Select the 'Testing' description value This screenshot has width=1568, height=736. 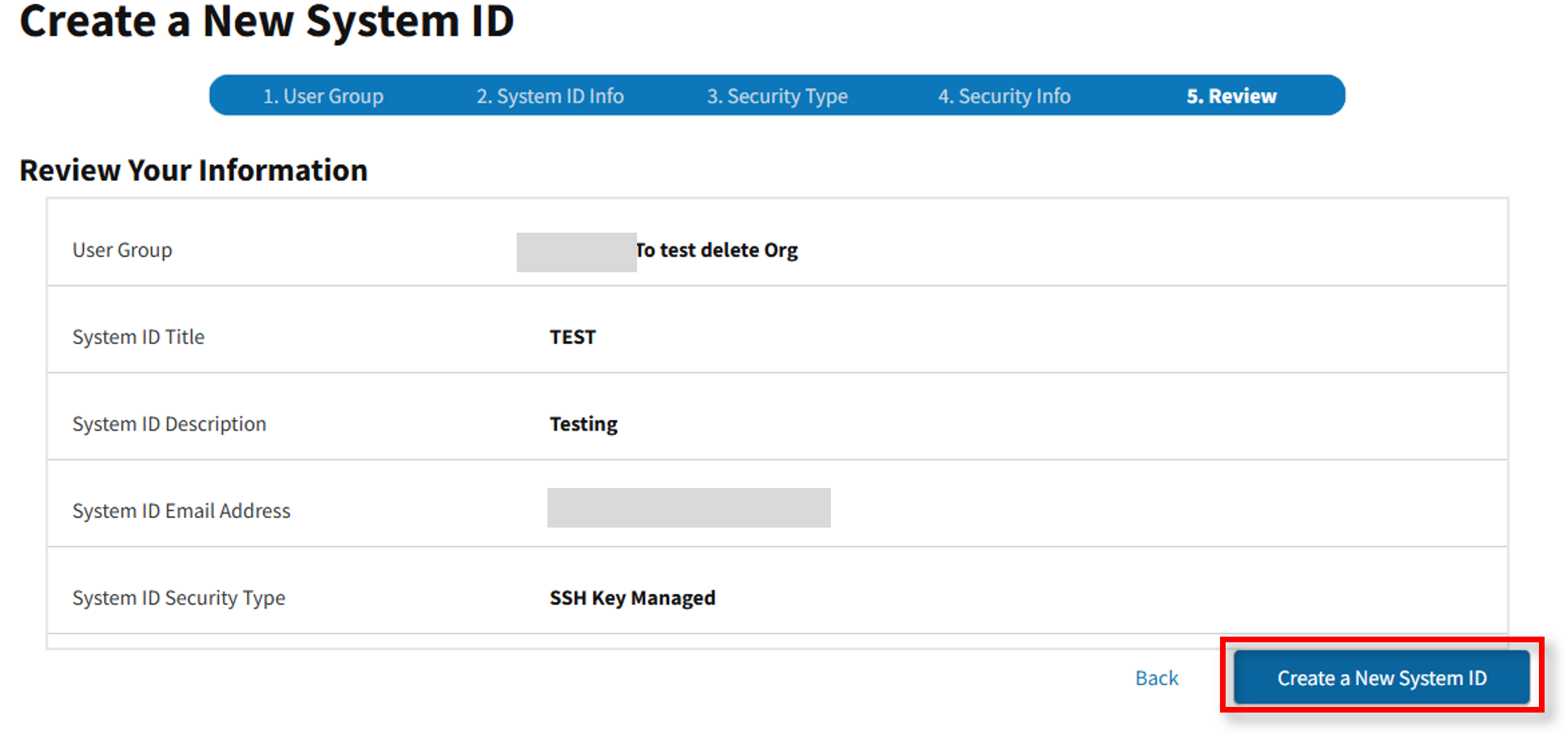point(583,424)
